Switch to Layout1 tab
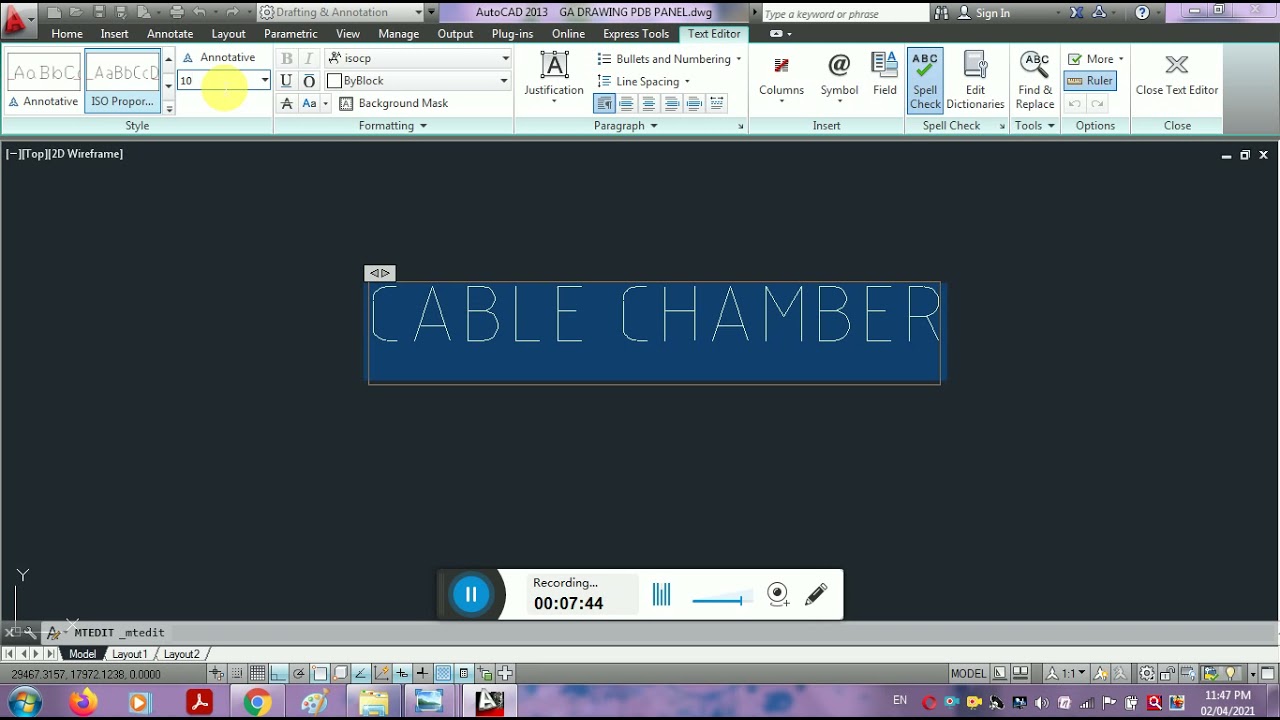The height and width of the screenshot is (720, 1280). pyautogui.click(x=129, y=654)
